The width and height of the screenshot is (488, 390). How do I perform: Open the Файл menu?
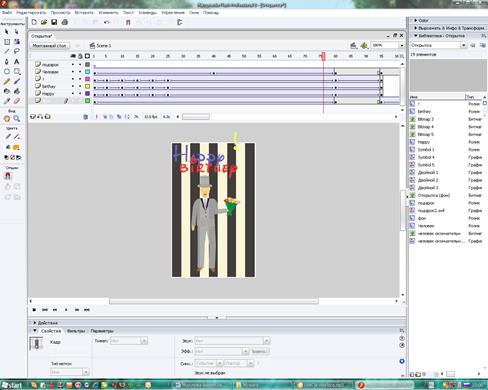click(7, 13)
